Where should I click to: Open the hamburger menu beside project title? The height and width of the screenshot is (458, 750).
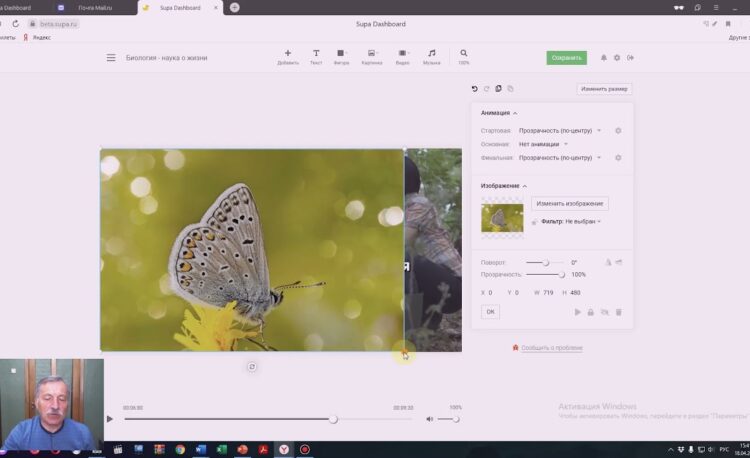(x=111, y=58)
